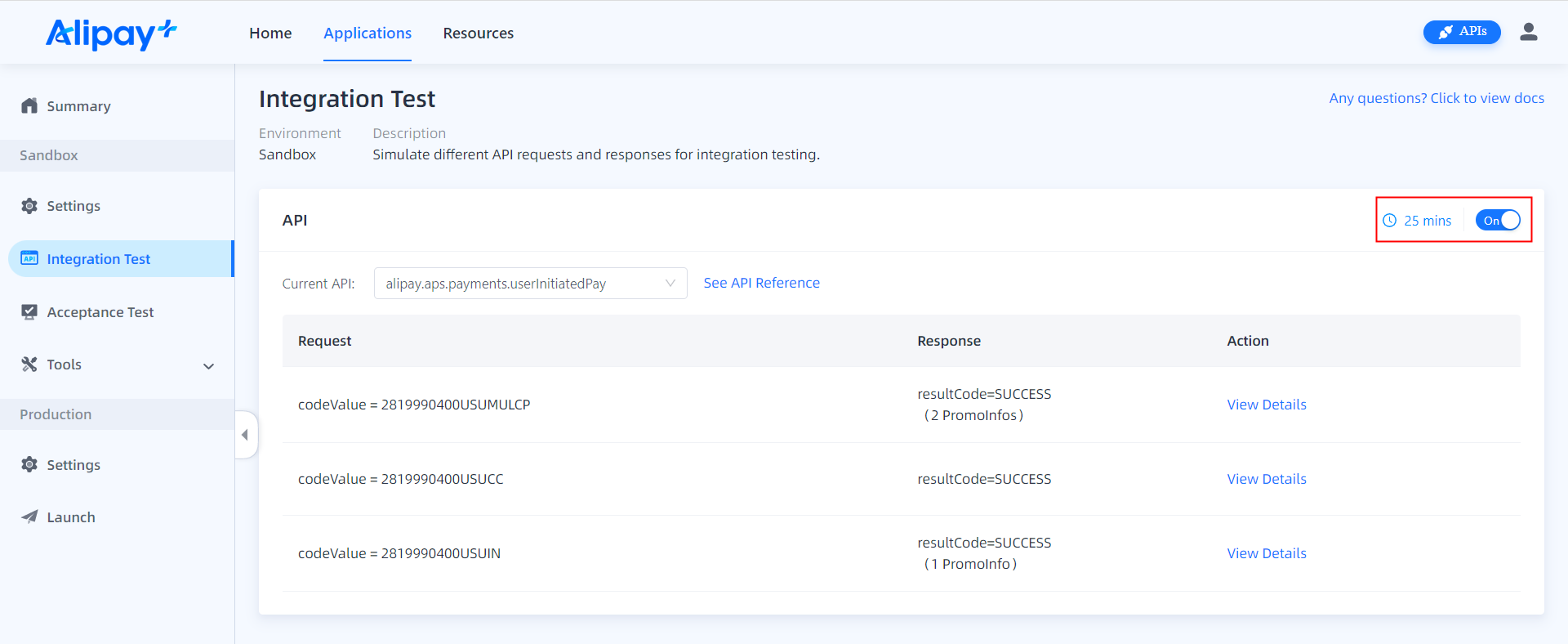
Task: Open the user profile icon
Action: point(1528,32)
